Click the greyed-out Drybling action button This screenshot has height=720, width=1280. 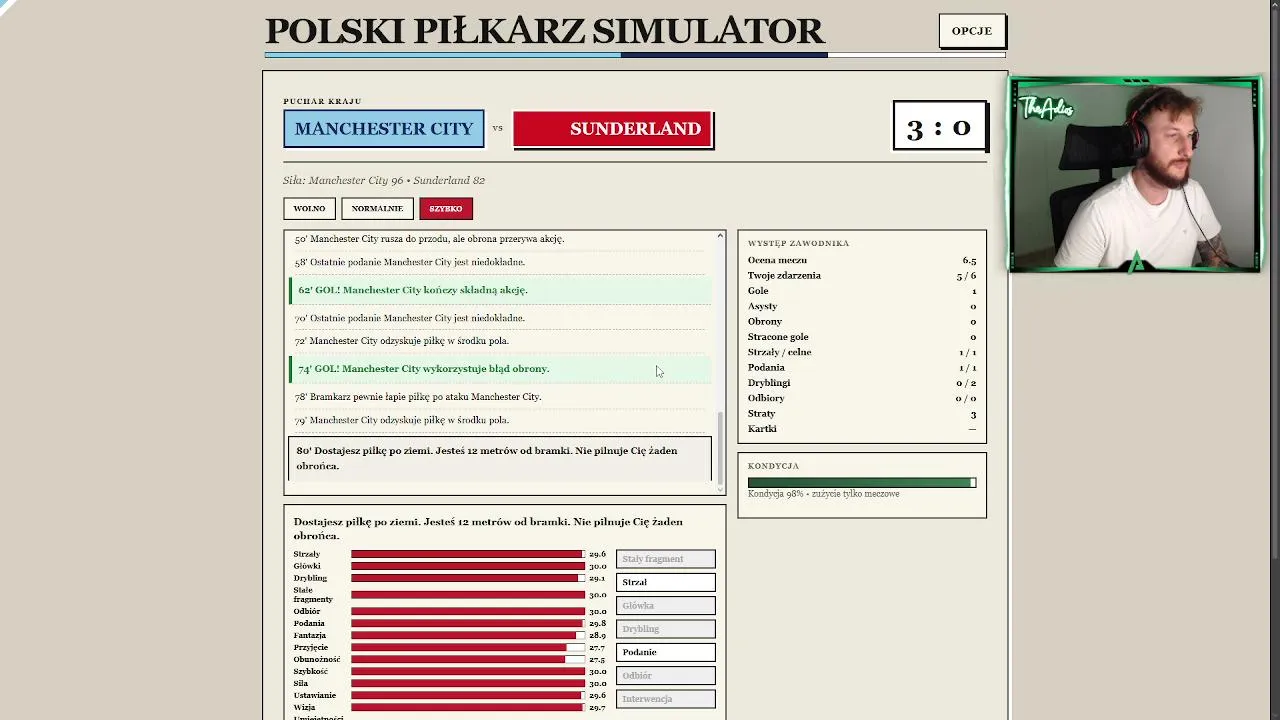(x=666, y=629)
